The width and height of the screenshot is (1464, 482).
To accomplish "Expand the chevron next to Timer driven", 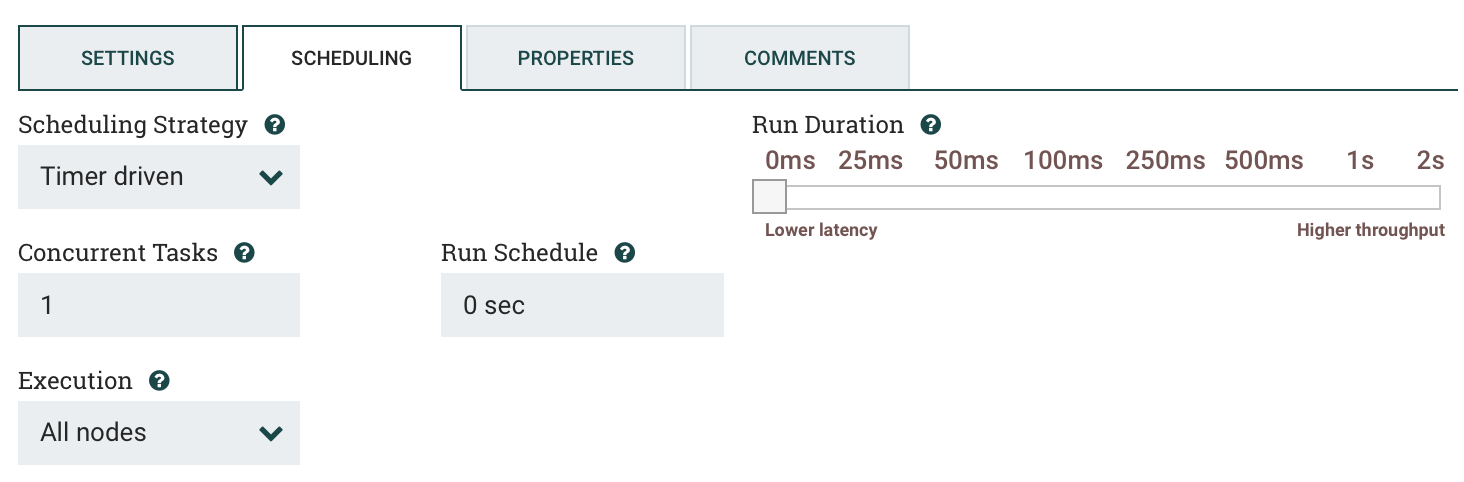I will click(x=271, y=178).
